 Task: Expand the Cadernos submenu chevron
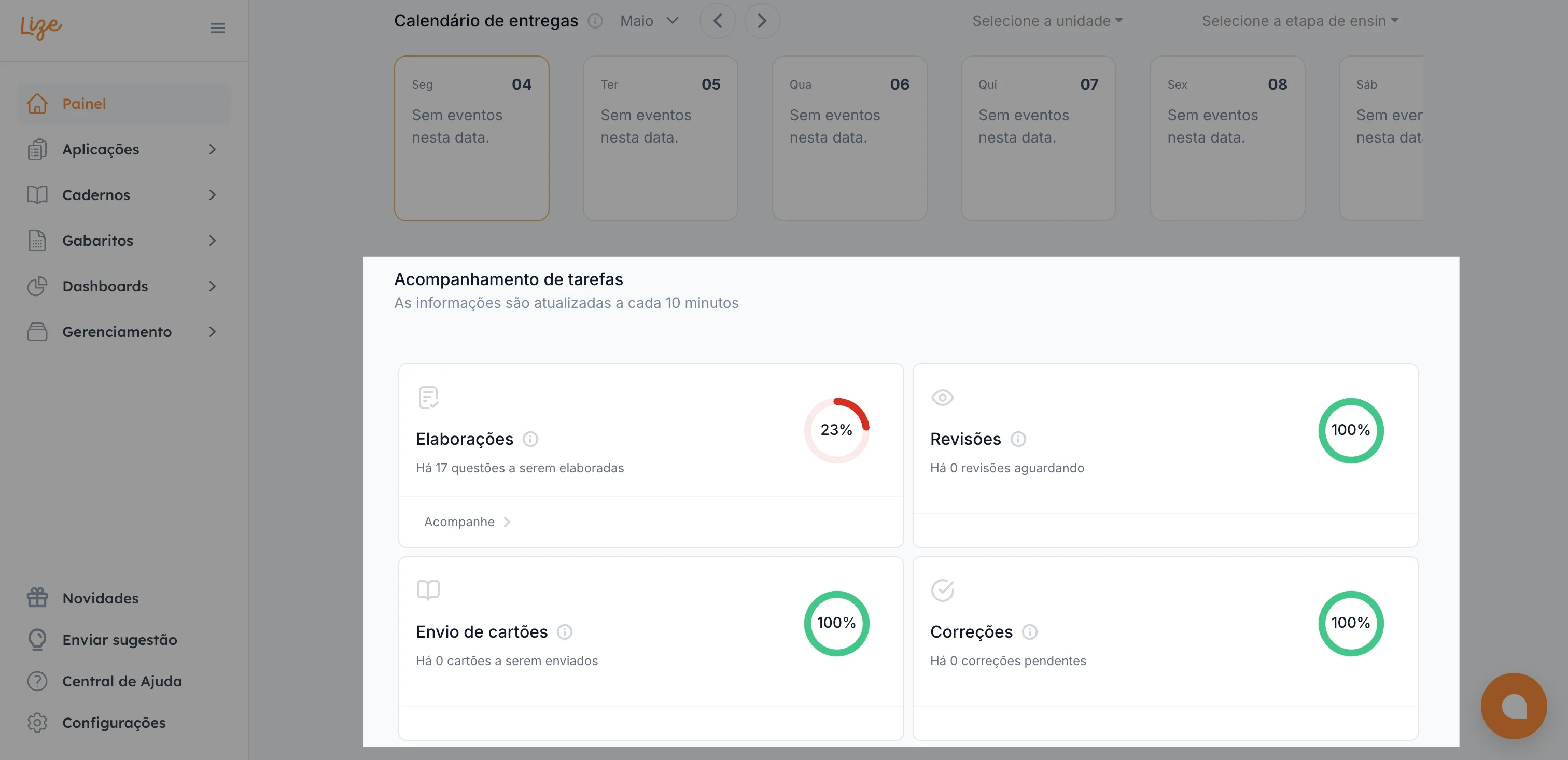(x=213, y=195)
